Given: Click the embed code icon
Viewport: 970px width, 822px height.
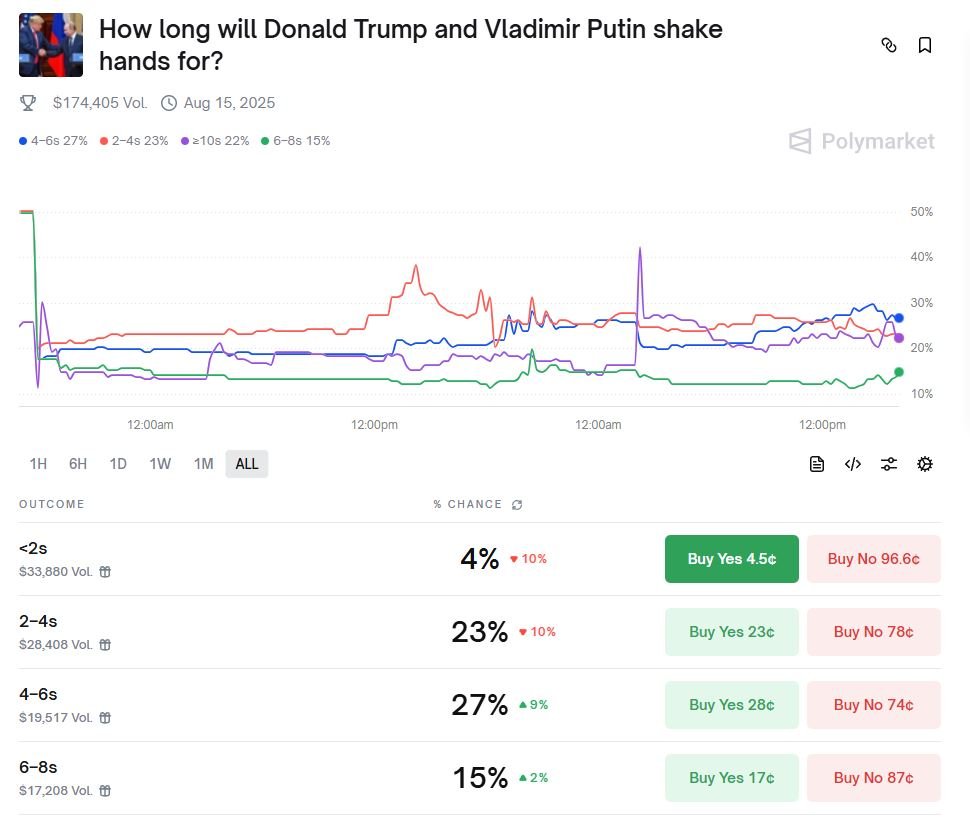Looking at the screenshot, I should (853, 464).
